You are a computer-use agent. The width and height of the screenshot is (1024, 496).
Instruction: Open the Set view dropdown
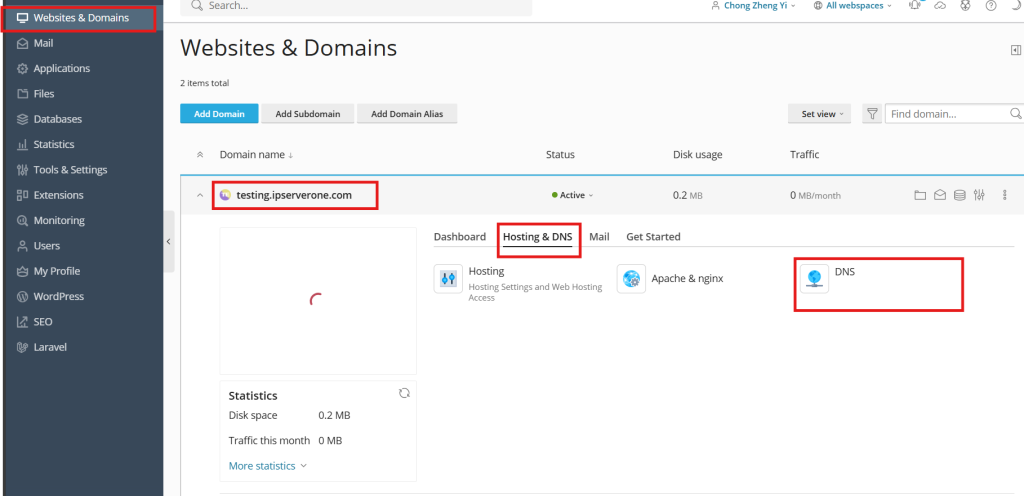click(x=819, y=114)
